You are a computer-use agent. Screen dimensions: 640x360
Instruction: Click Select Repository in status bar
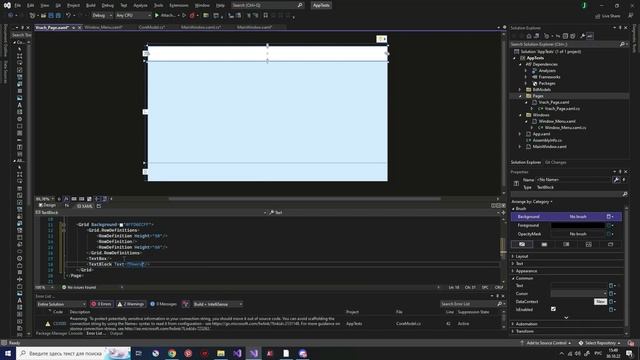point(600,343)
